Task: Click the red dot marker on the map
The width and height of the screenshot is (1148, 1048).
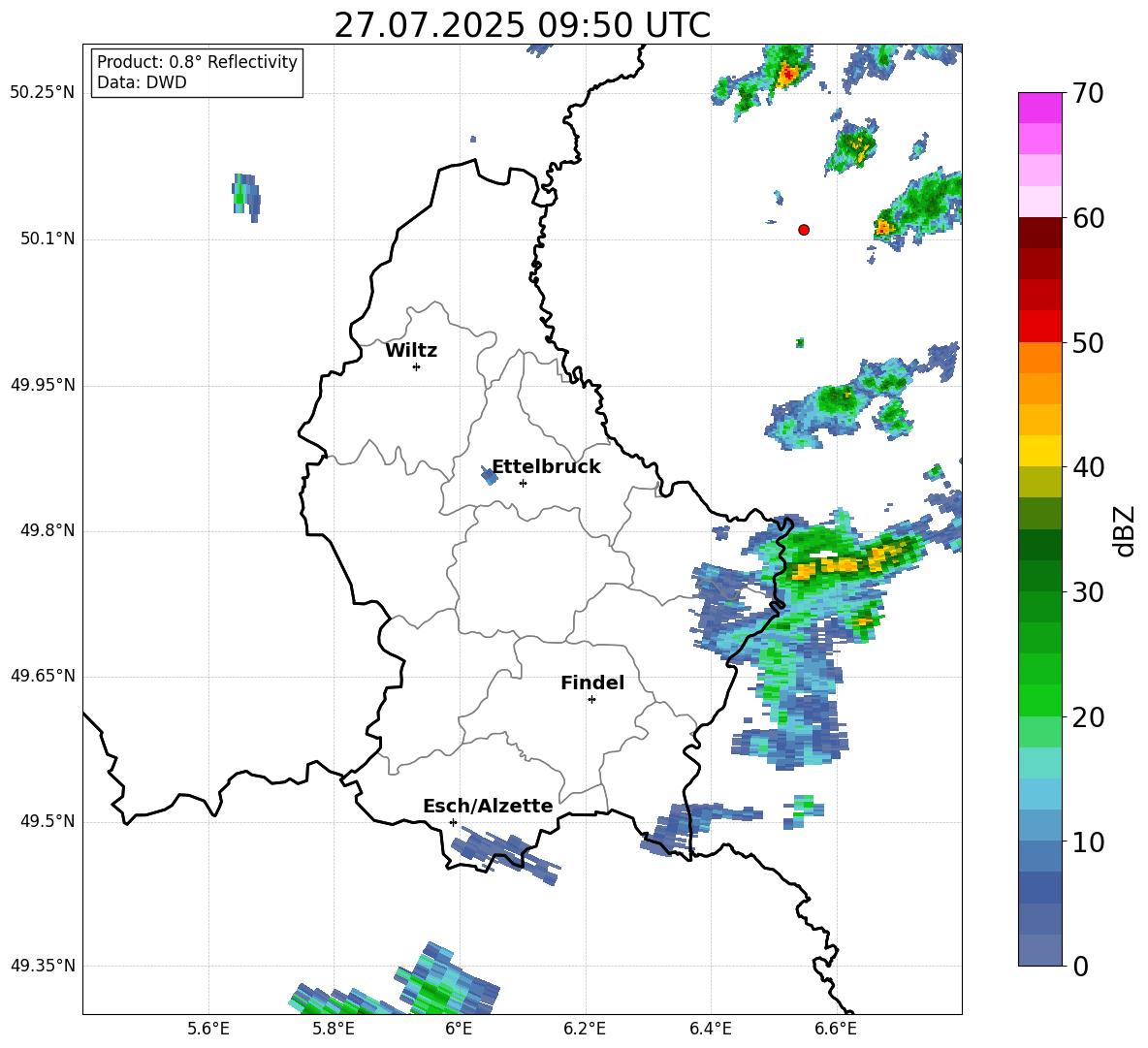Action: click(x=804, y=230)
